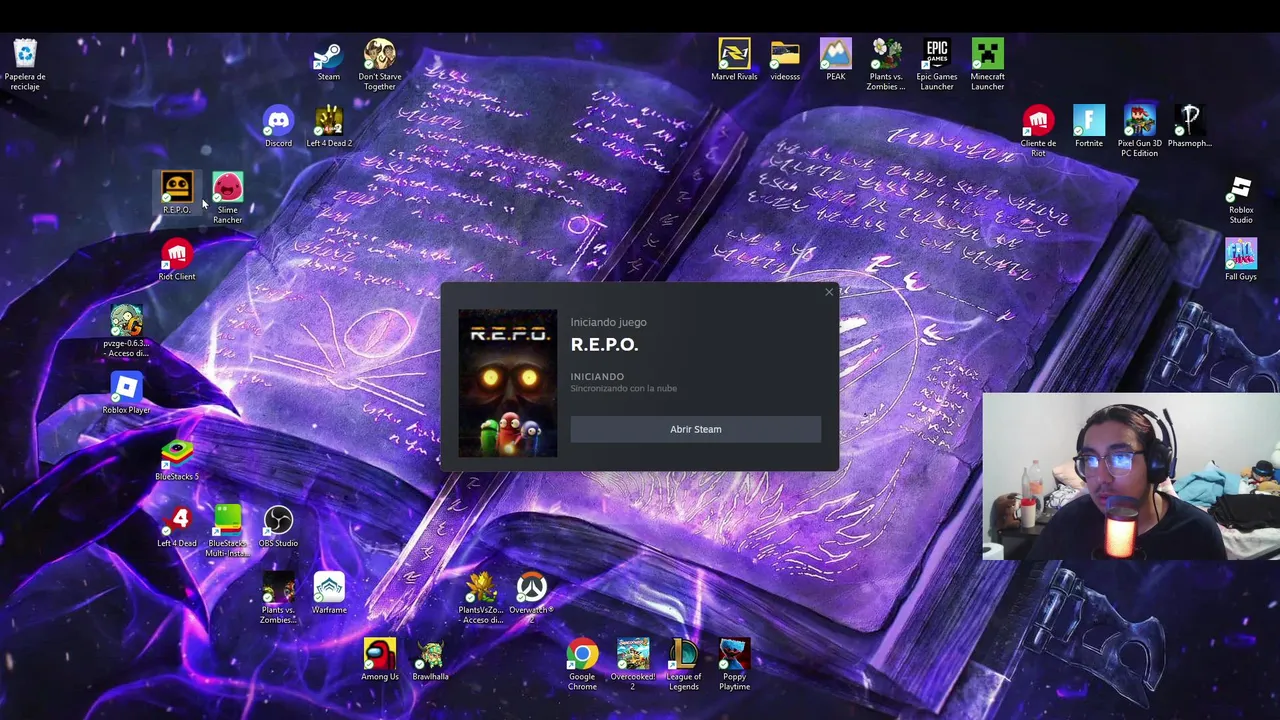This screenshot has height=720, width=1280.
Task: Select the pvzge-0.6.3 shortcut icon
Action: tap(126, 331)
